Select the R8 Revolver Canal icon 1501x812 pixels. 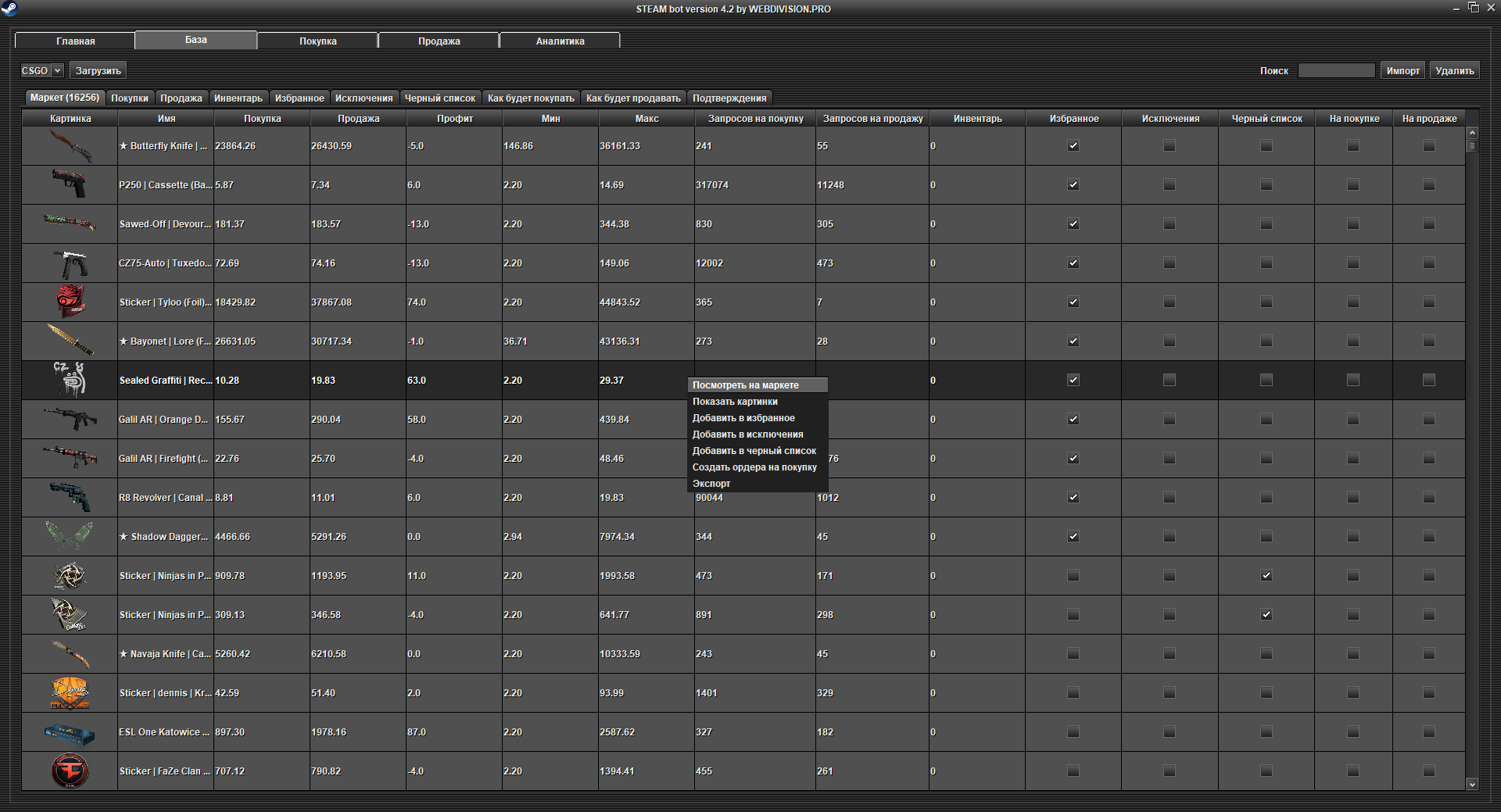pyautogui.click(x=70, y=498)
